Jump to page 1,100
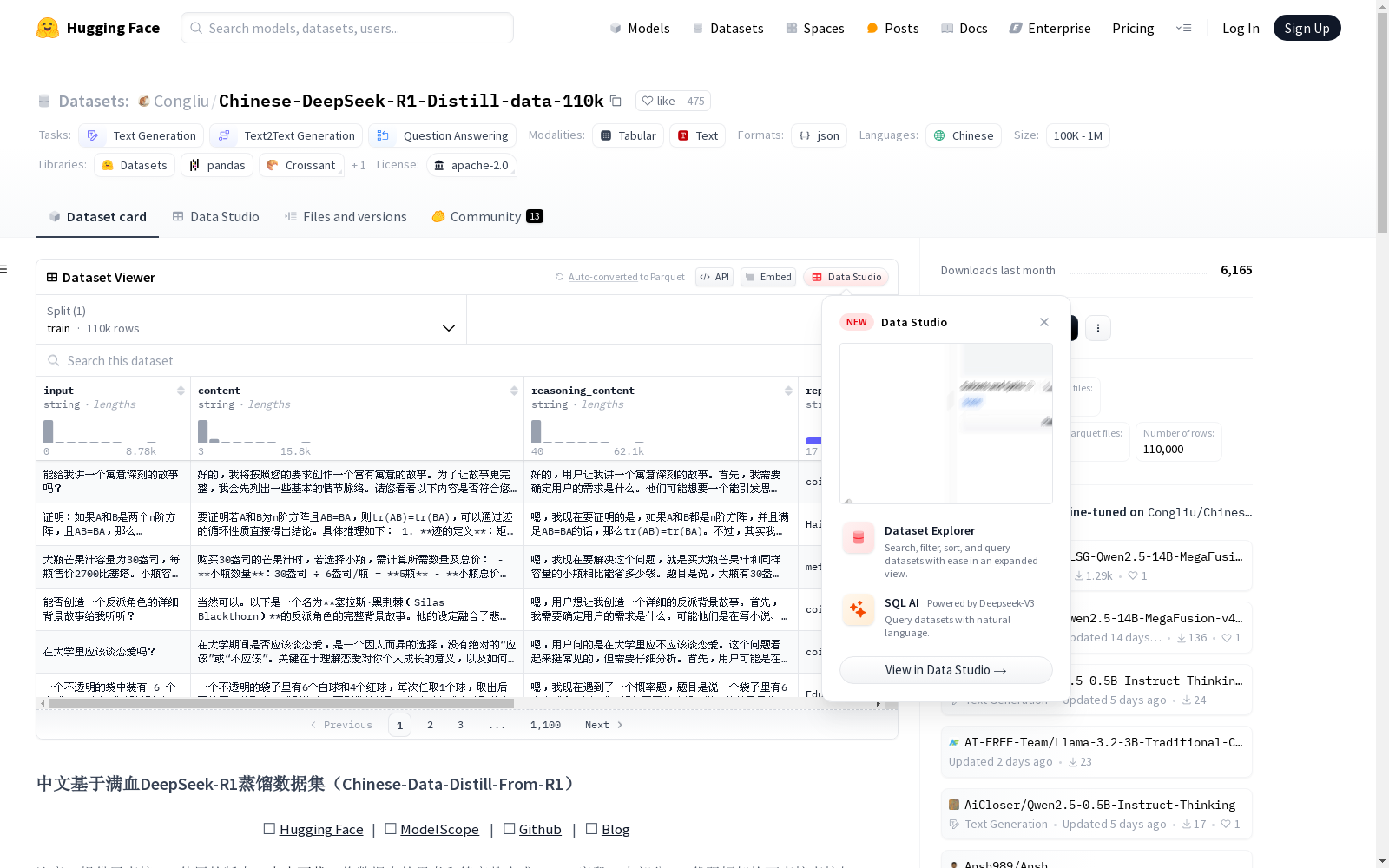The height and width of the screenshot is (868, 1389). coord(545,725)
